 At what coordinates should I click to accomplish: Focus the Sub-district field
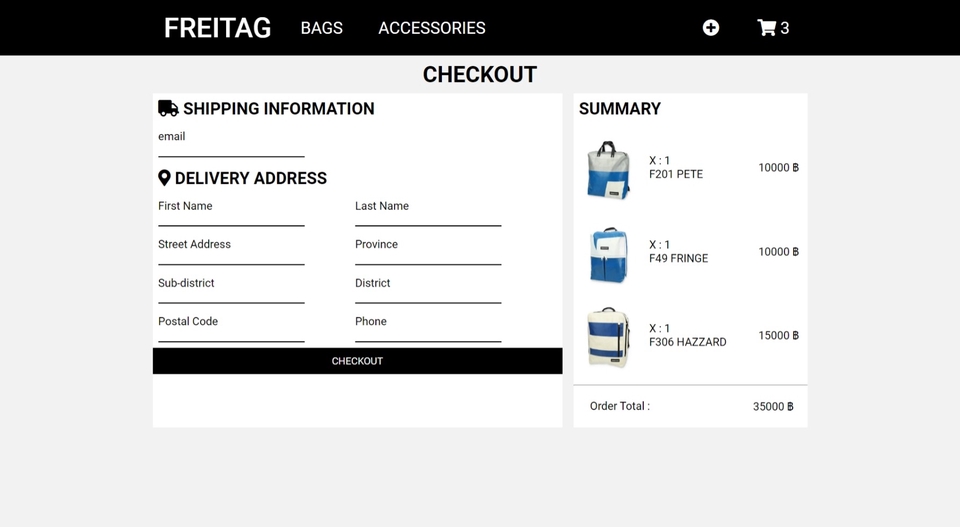click(231, 297)
